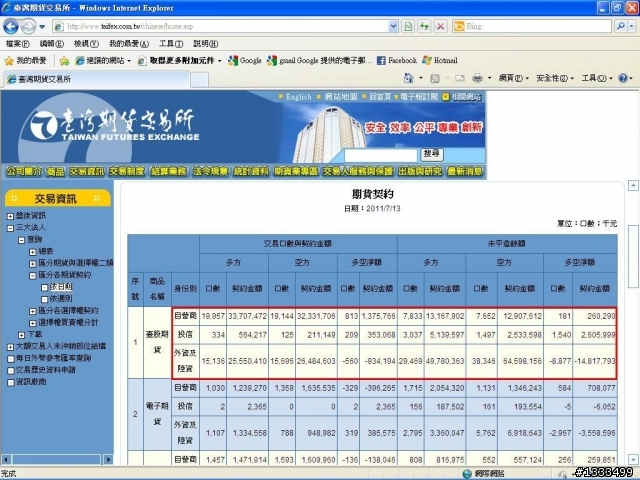Open the 最新消息 navigation item
This screenshot has height=480, width=640.
click(x=465, y=171)
